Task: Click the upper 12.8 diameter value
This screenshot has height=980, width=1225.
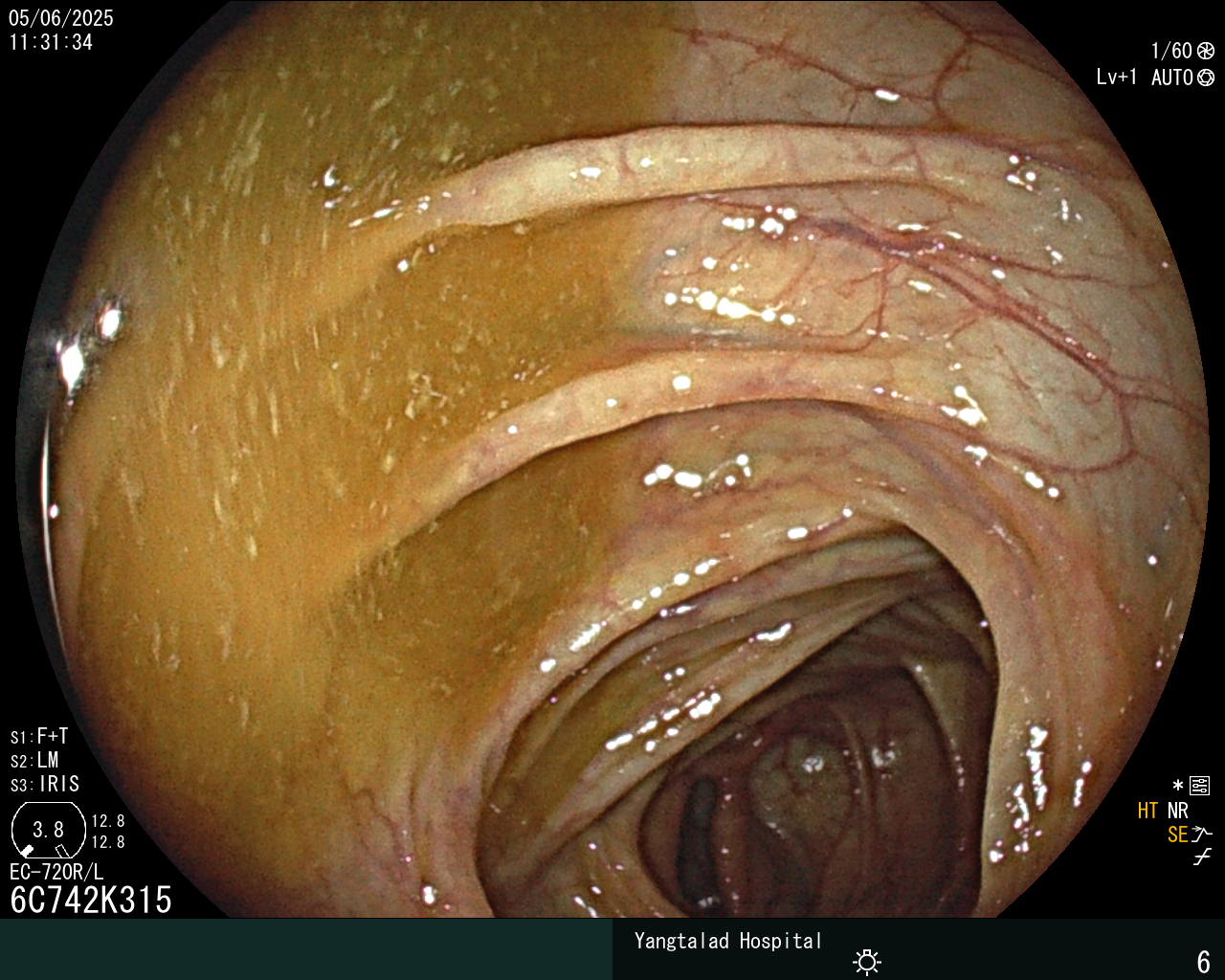Action: click(108, 821)
